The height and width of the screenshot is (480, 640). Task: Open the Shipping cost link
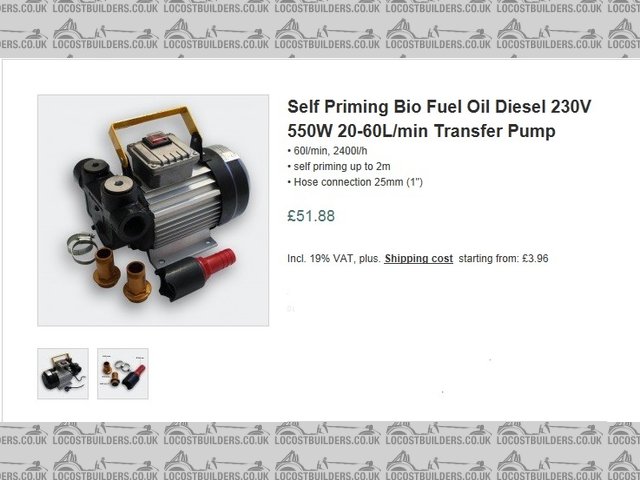pos(418,258)
